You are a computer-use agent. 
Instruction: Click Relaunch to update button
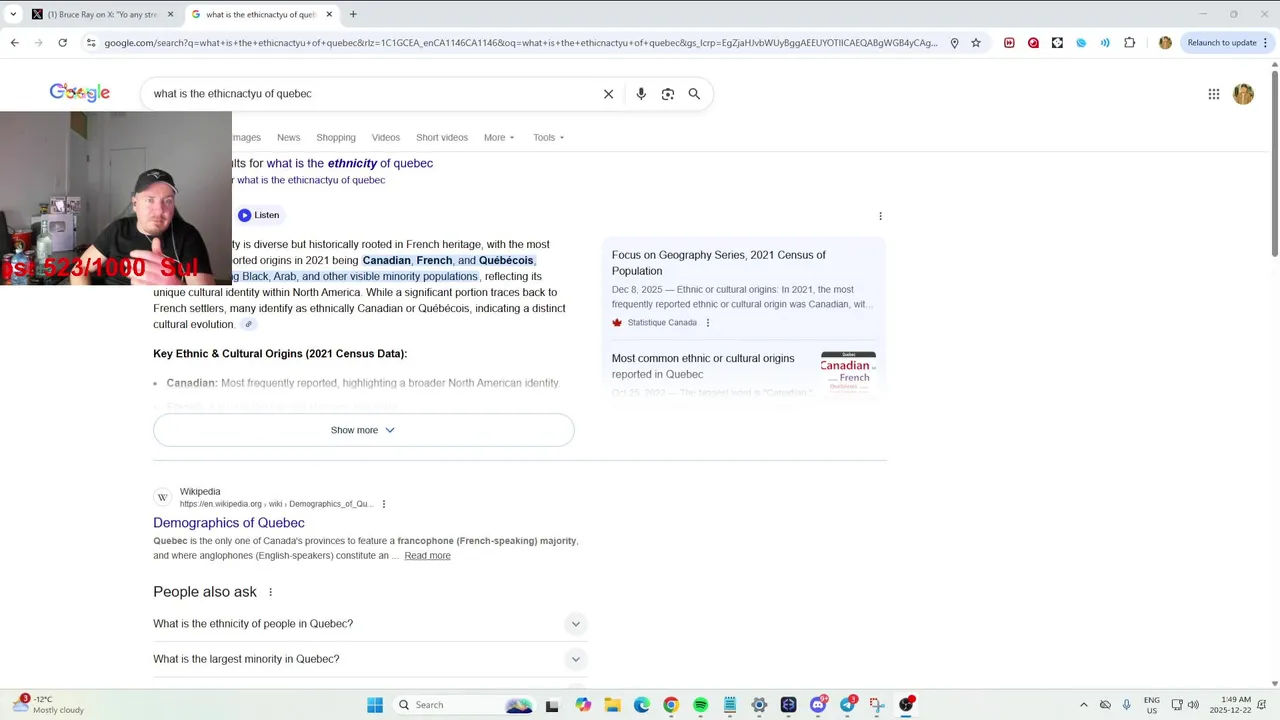(1222, 43)
